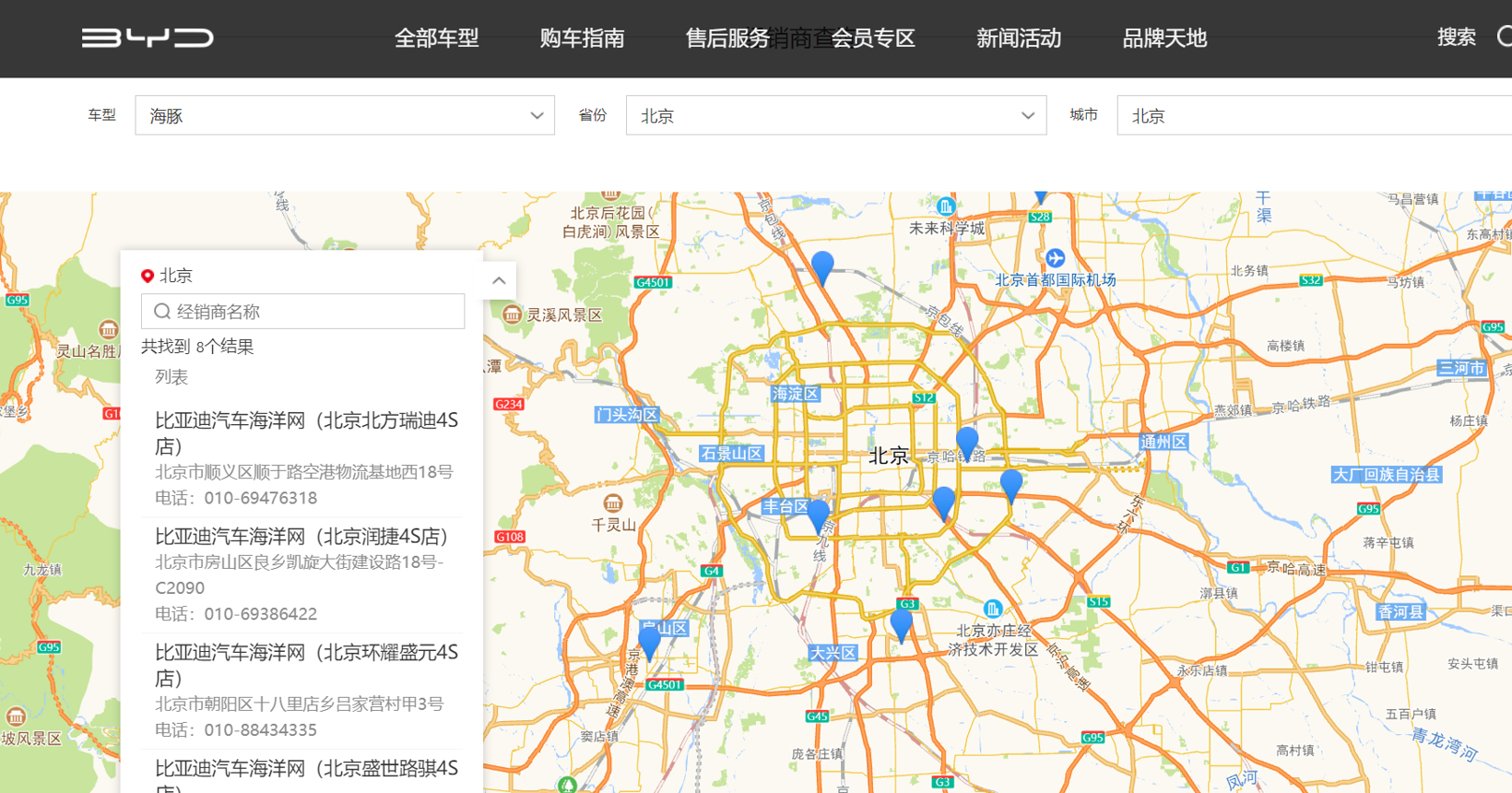This screenshot has height=793, width=1512.
Task: Click the 通州区 district label
Action: pyautogui.click(x=1164, y=442)
